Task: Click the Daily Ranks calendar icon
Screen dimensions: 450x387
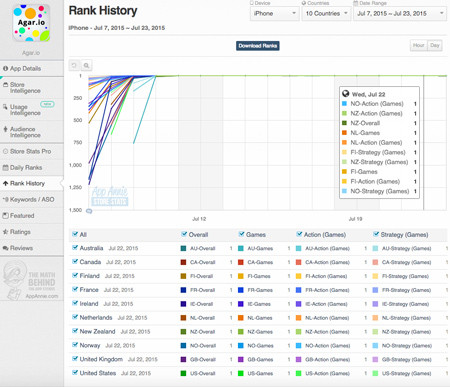Action: click(5, 167)
